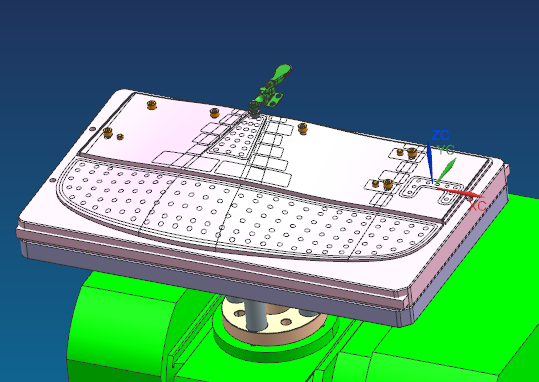Click the ZC axis label
The width and height of the screenshot is (539, 382).
coord(440,135)
